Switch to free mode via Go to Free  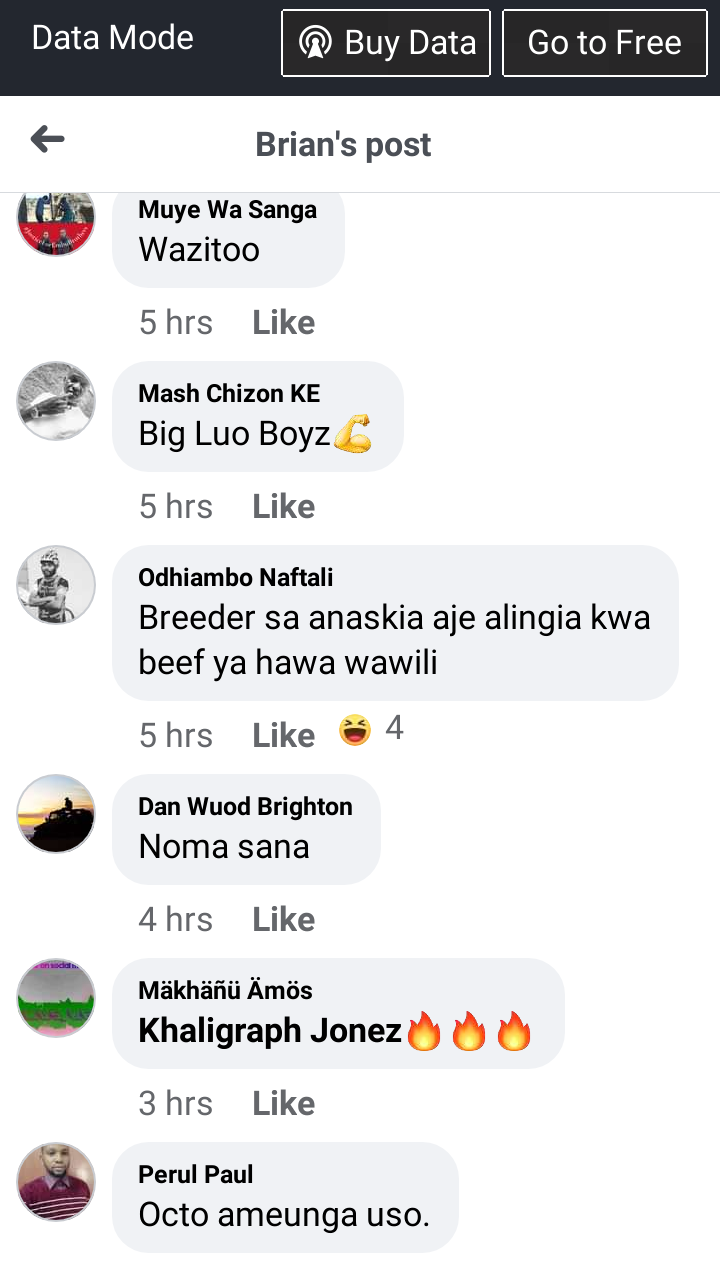604,43
